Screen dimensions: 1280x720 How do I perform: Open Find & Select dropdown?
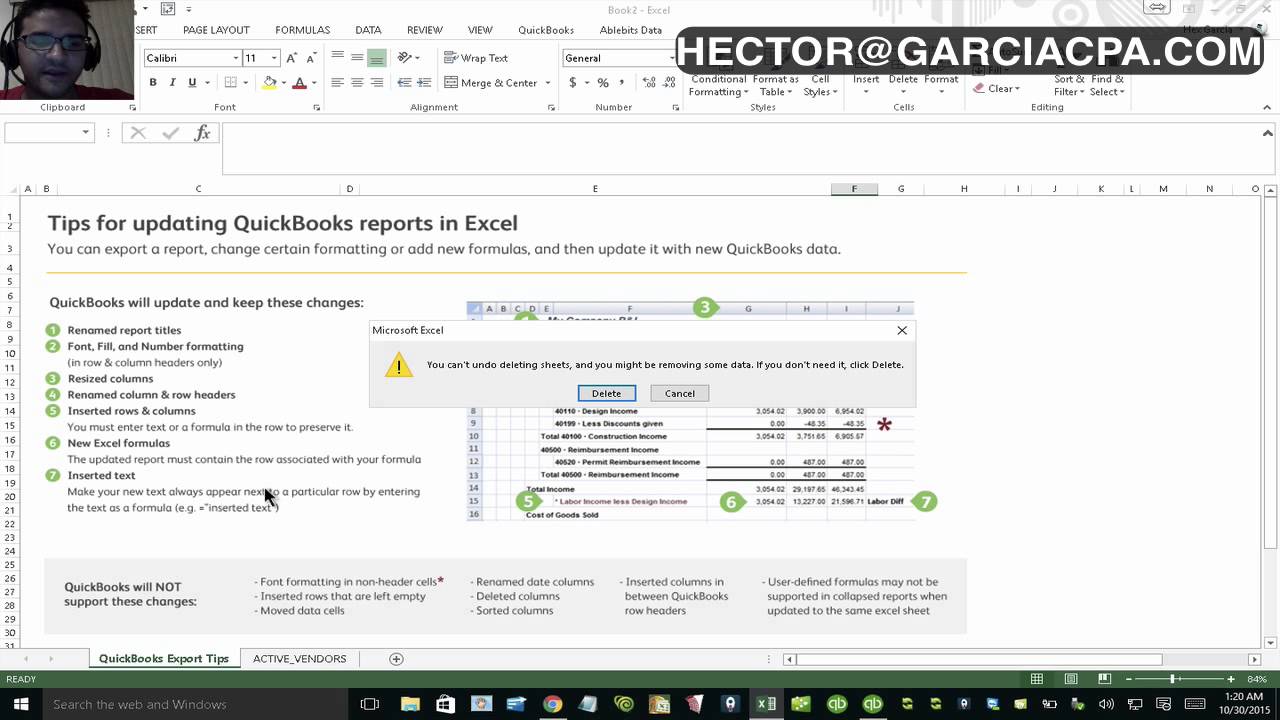(x=1107, y=86)
